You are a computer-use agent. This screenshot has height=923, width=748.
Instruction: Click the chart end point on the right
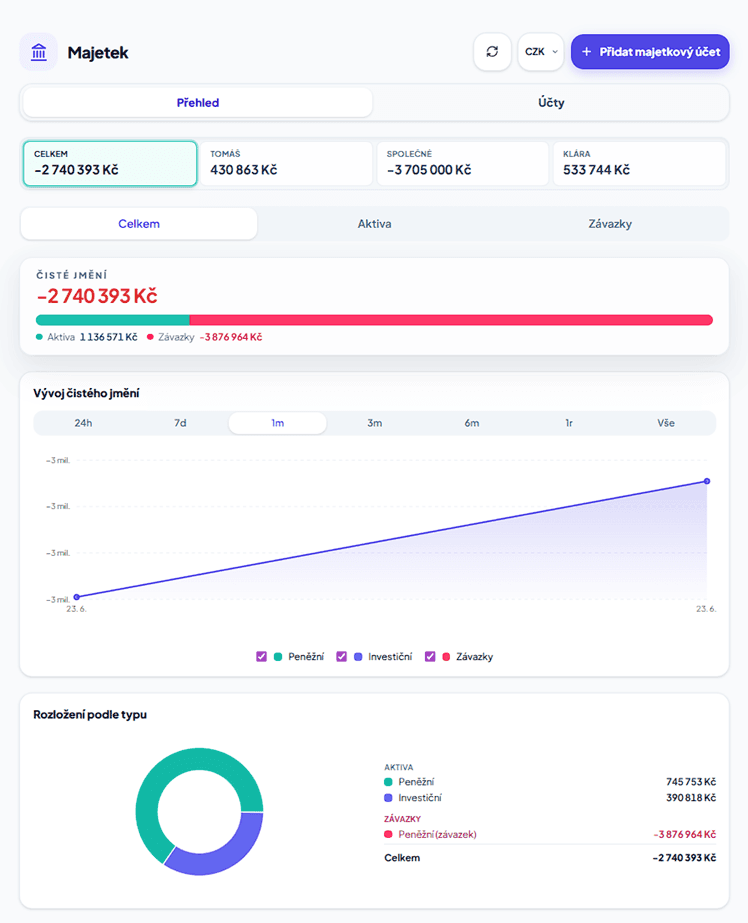707,481
